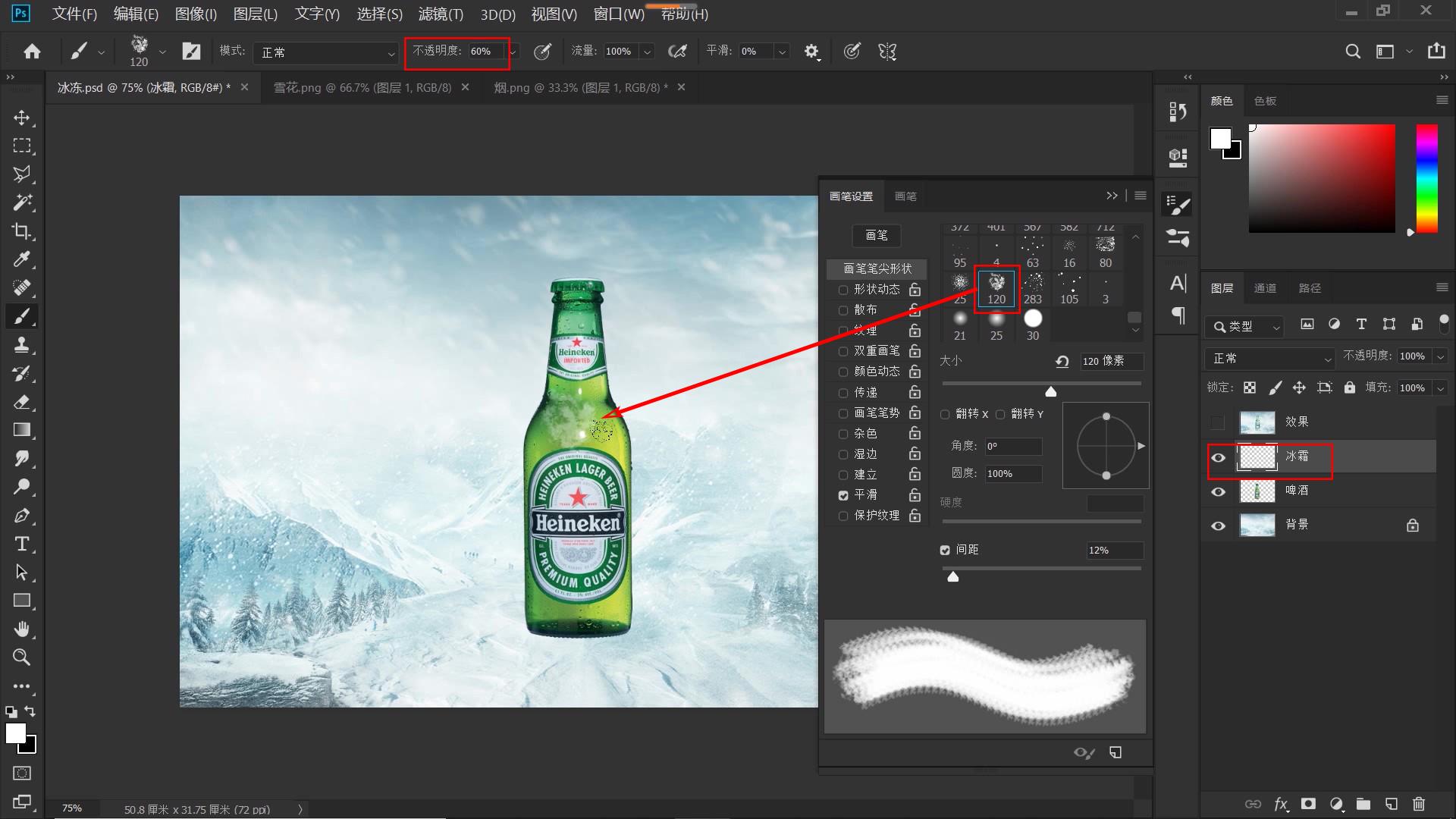This screenshot has height=819, width=1456.
Task: Select the Polygonal Lasso tool
Action: (22, 174)
